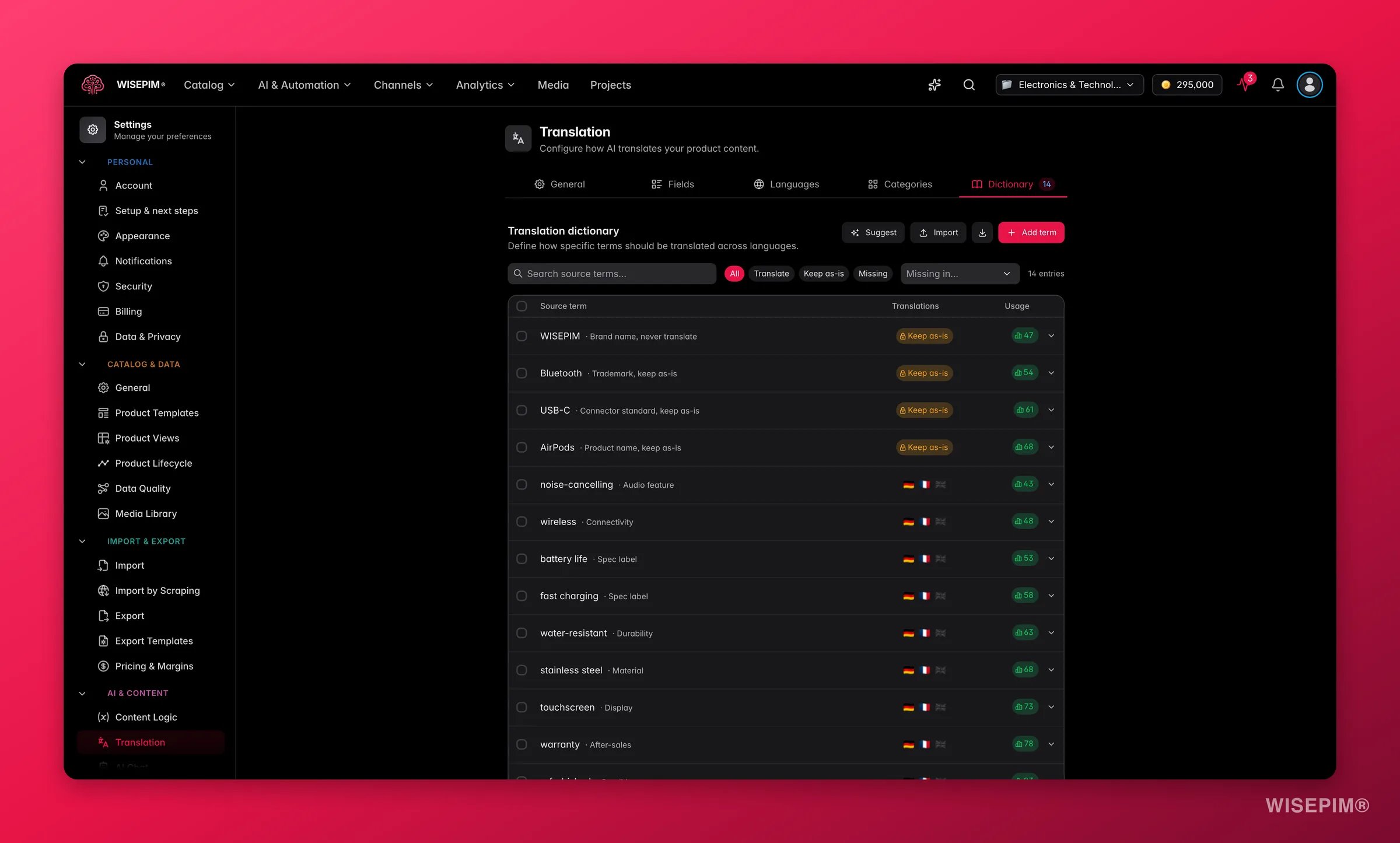Open the Missing in... language dropdown
The width and height of the screenshot is (1400, 843).
pyautogui.click(x=960, y=274)
